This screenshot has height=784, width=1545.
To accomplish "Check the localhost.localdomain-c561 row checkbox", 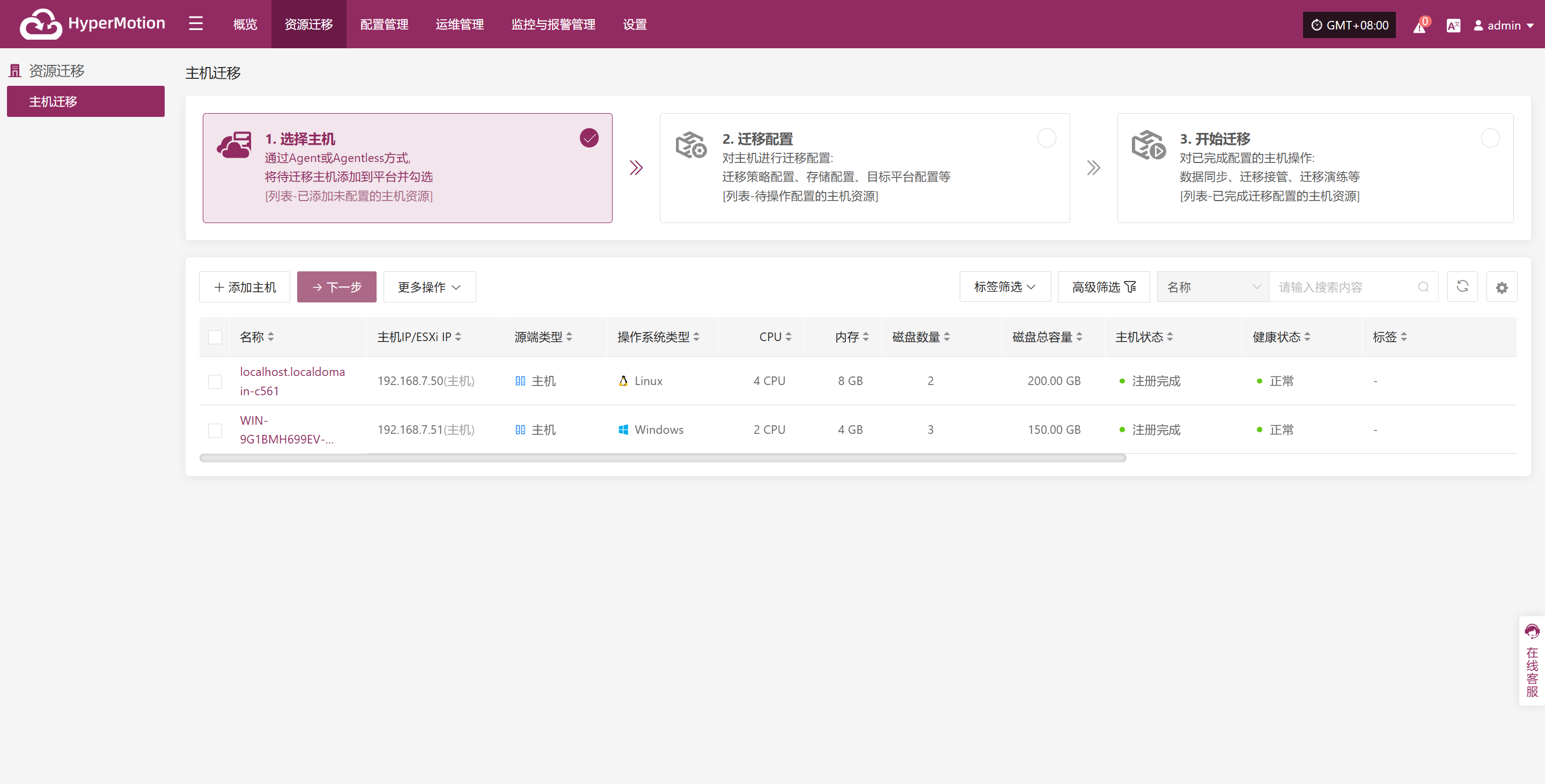I will tap(215, 381).
